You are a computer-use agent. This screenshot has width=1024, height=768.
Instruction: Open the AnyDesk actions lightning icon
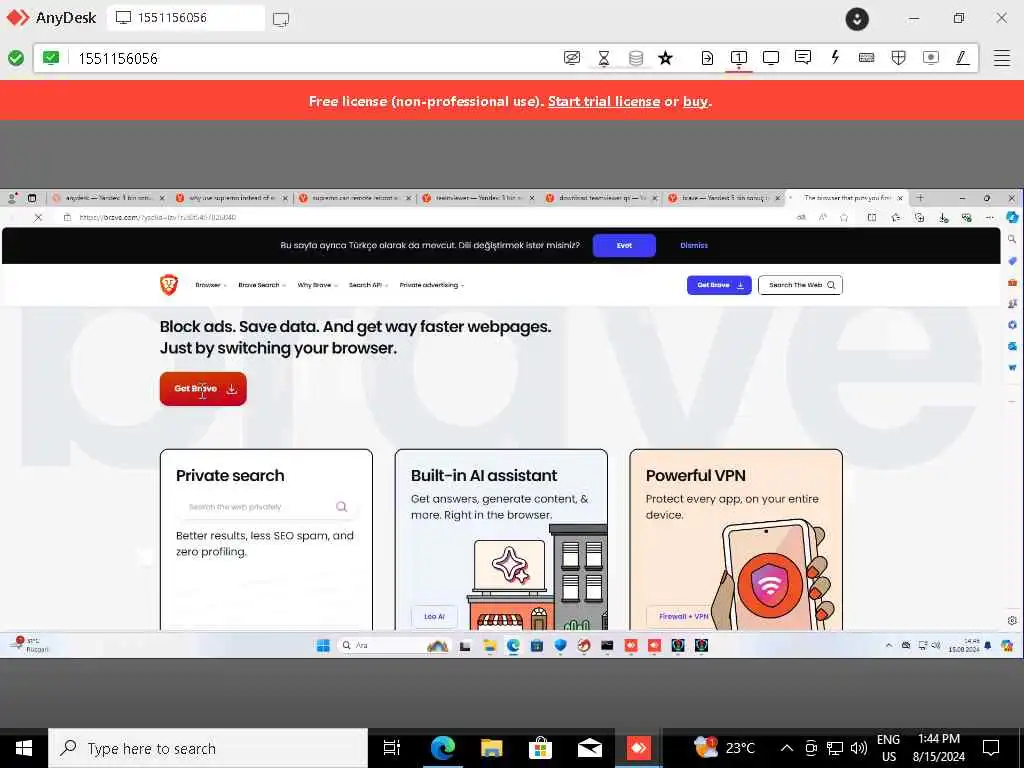[x=835, y=57]
